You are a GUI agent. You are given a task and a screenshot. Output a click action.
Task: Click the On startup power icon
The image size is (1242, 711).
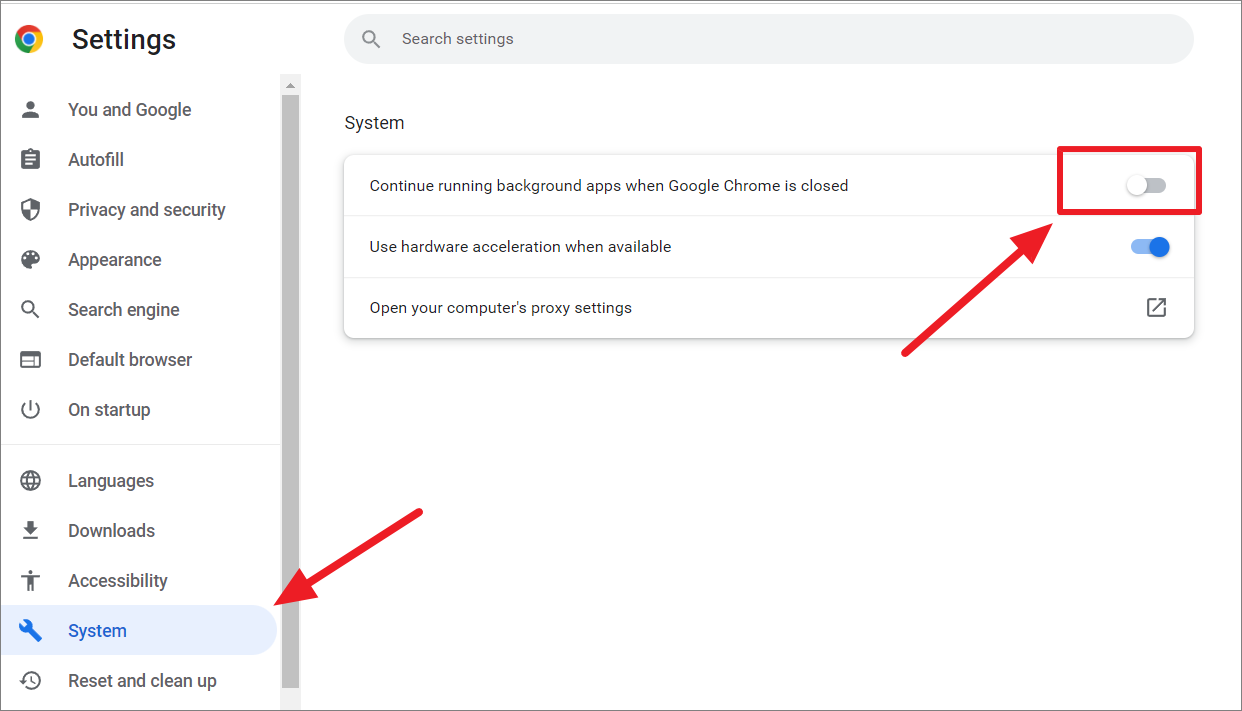31,409
